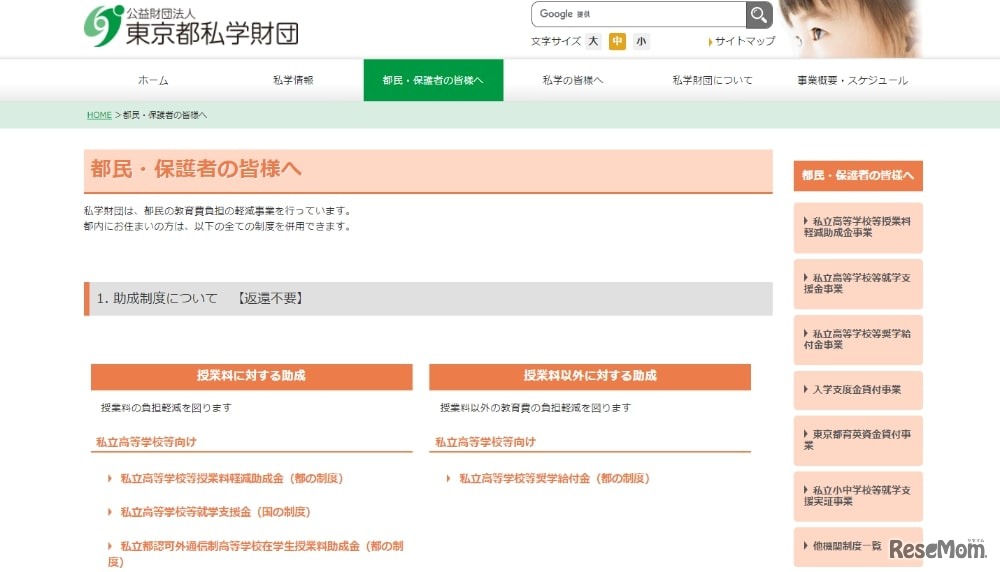Open sidebar 東京都育英資金貸付事業
The width and height of the screenshot is (1000, 572).
[x=858, y=440]
